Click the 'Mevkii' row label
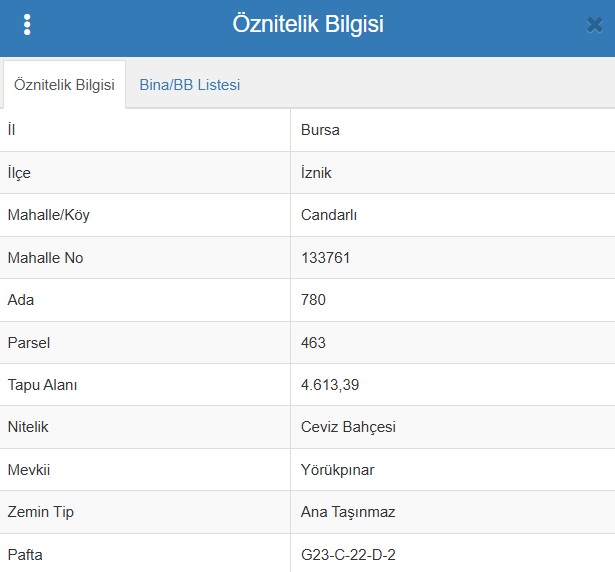This screenshot has height=572, width=615. pos(29,470)
